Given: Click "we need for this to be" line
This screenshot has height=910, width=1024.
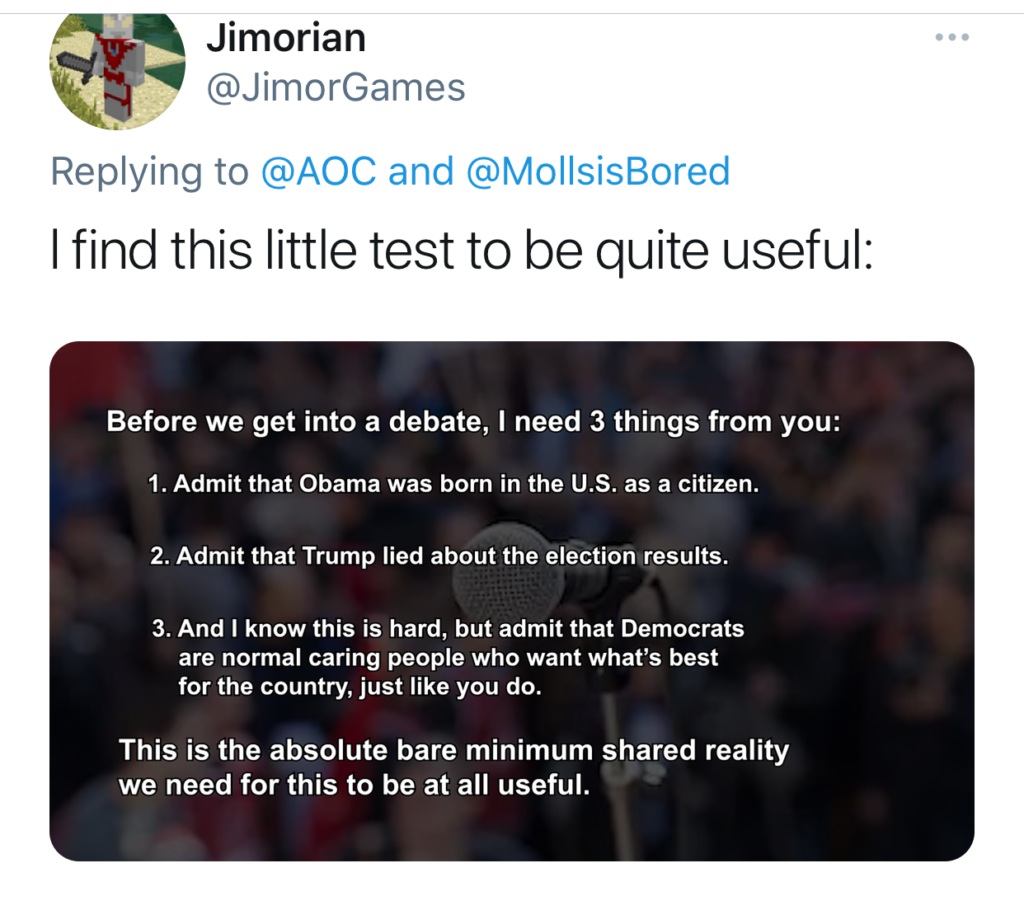Looking at the screenshot, I should pos(354,785).
